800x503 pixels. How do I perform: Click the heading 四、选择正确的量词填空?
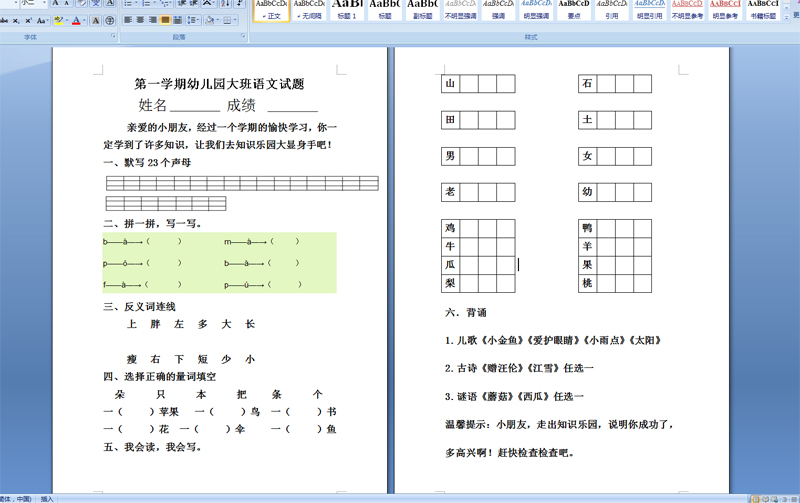click(x=160, y=376)
